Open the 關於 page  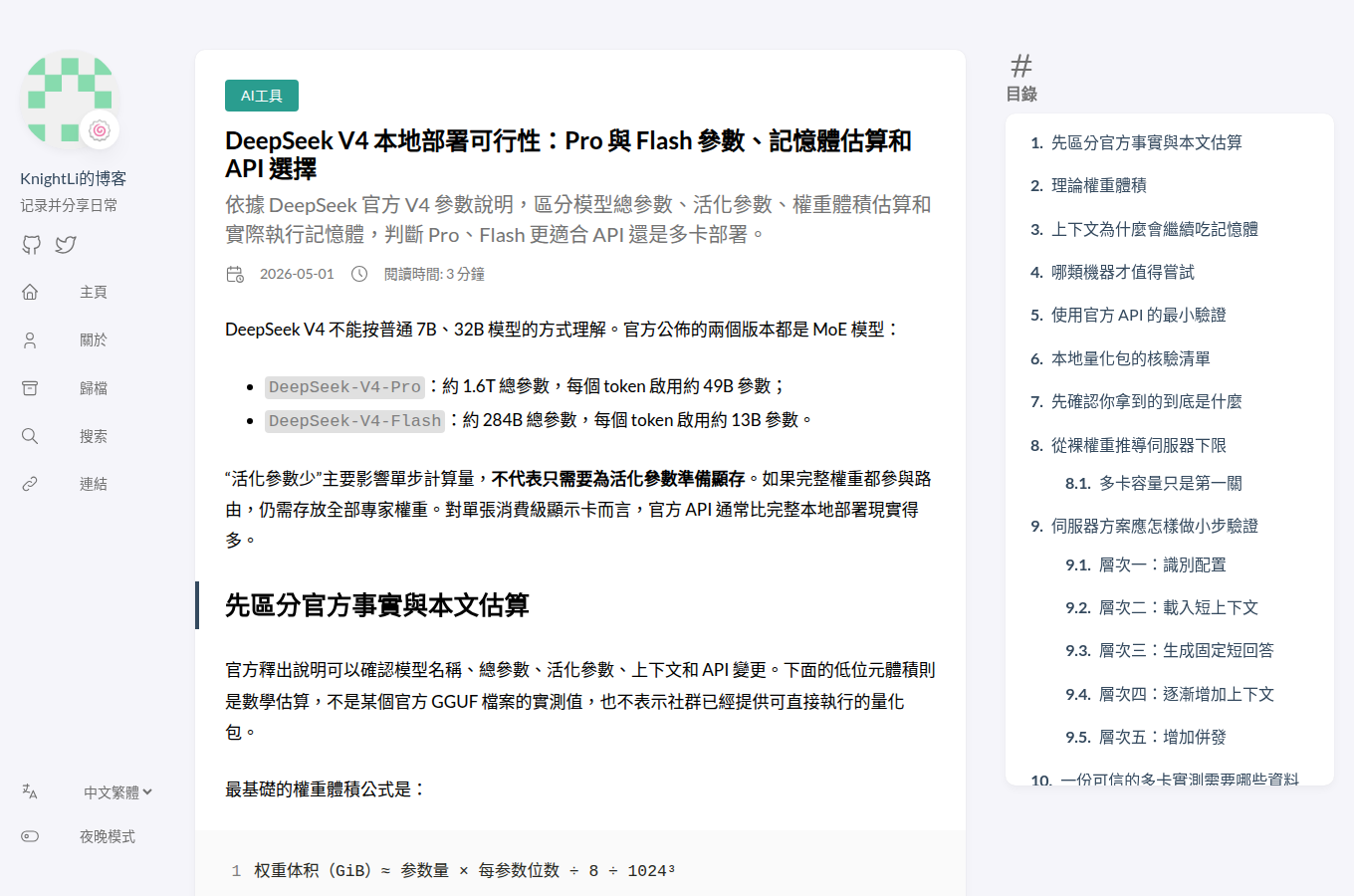pos(94,339)
